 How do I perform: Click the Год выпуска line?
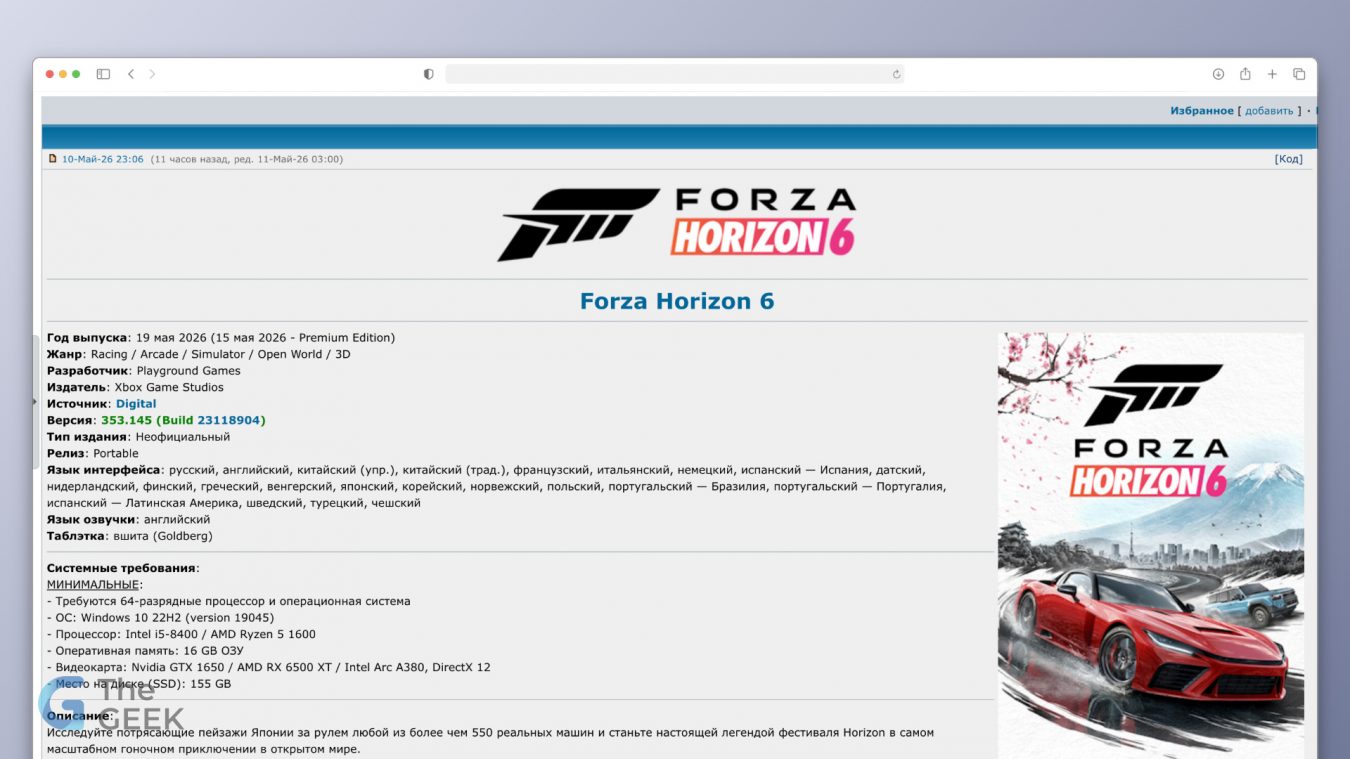[221, 338]
